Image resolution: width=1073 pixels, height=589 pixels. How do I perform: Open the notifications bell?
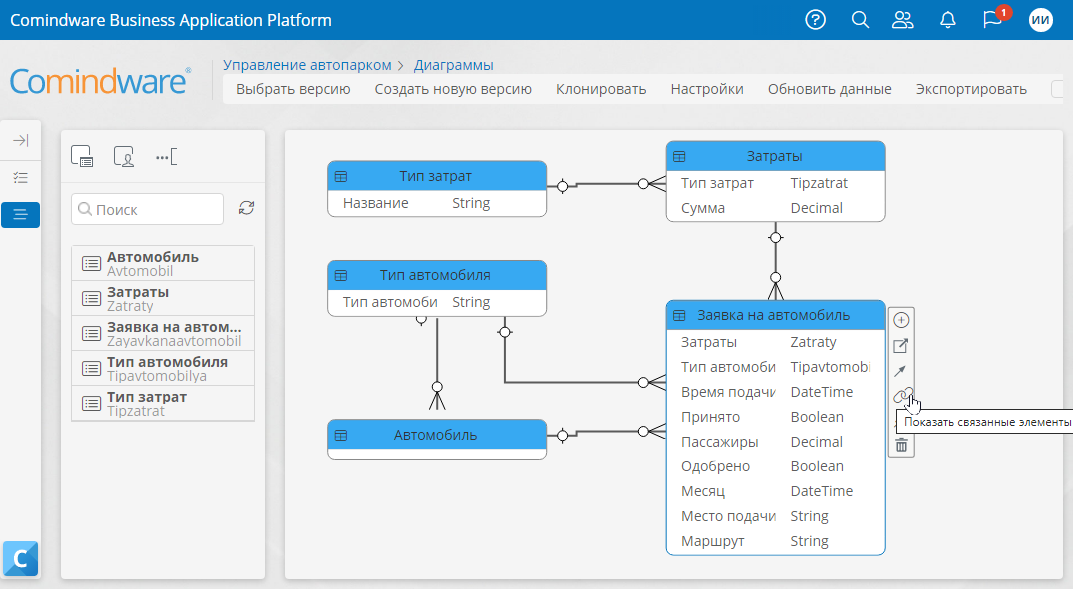click(x=948, y=20)
